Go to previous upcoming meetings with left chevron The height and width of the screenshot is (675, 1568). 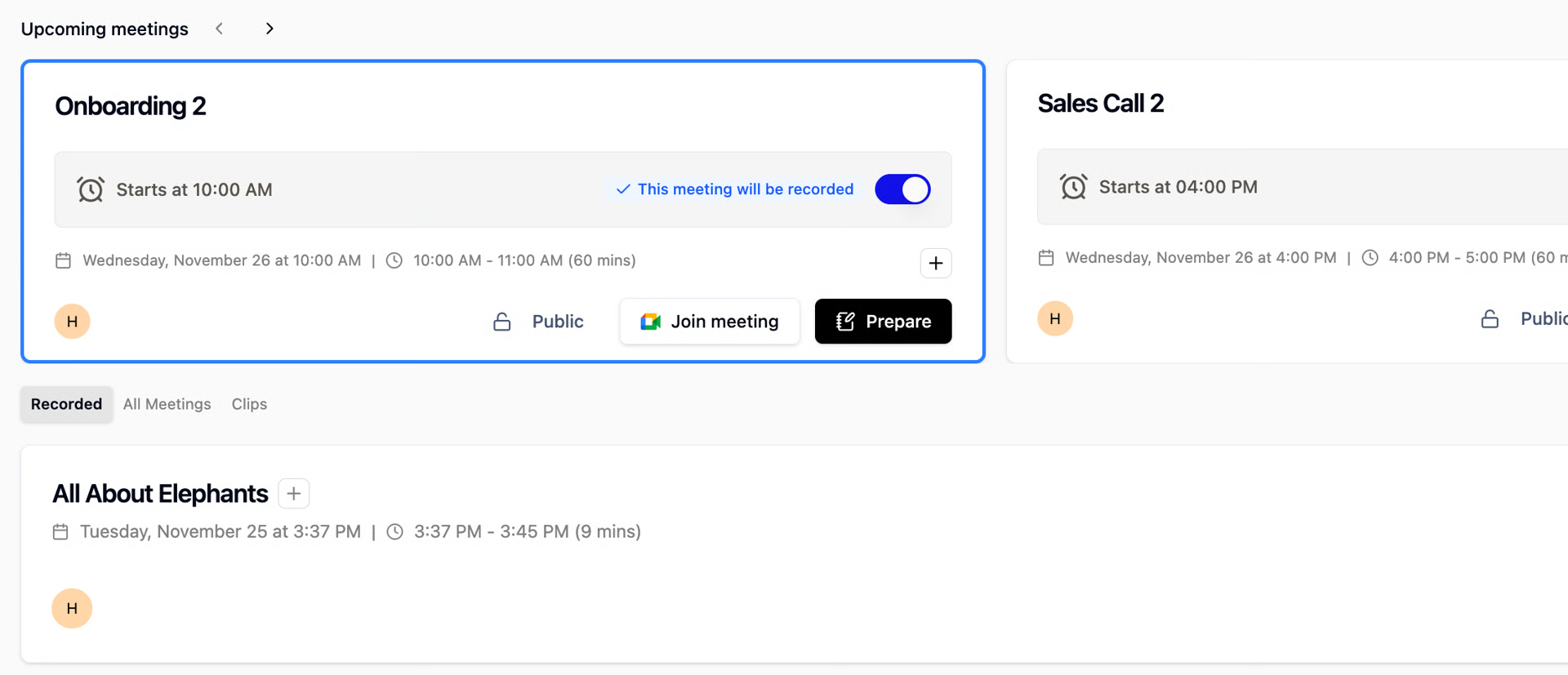tap(219, 29)
